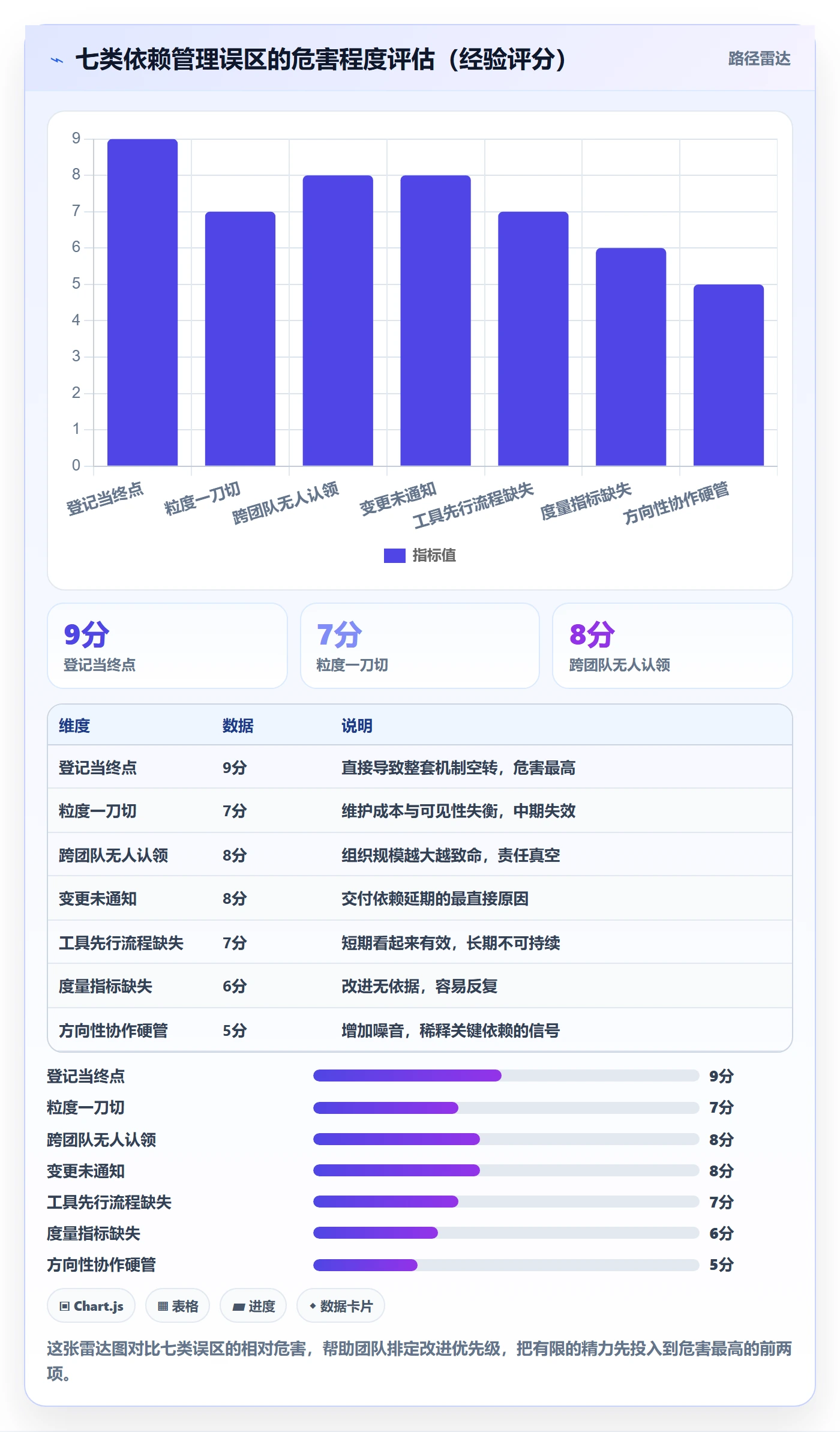Image resolution: width=840 pixels, height=1432 pixels.
Task: Click the 工具先行流程缺失 bar in chart
Action: point(533,338)
